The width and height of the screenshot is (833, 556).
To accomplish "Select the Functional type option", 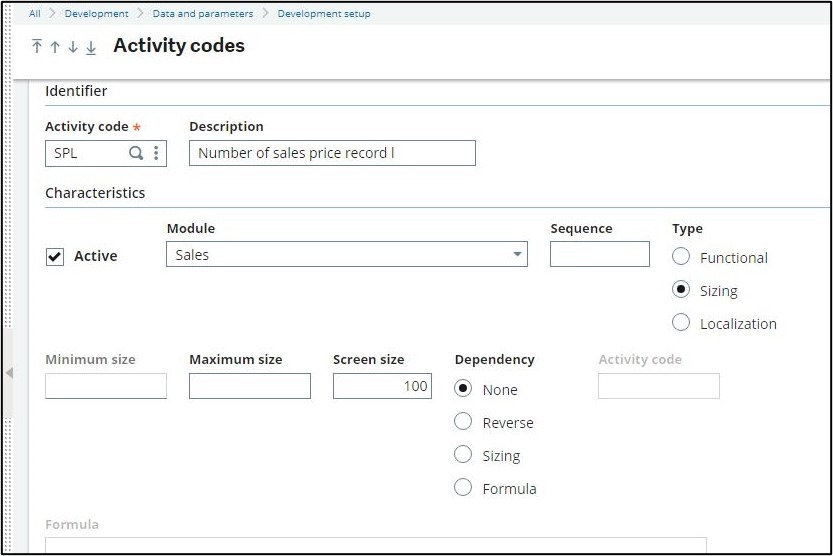I will point(681,257).
